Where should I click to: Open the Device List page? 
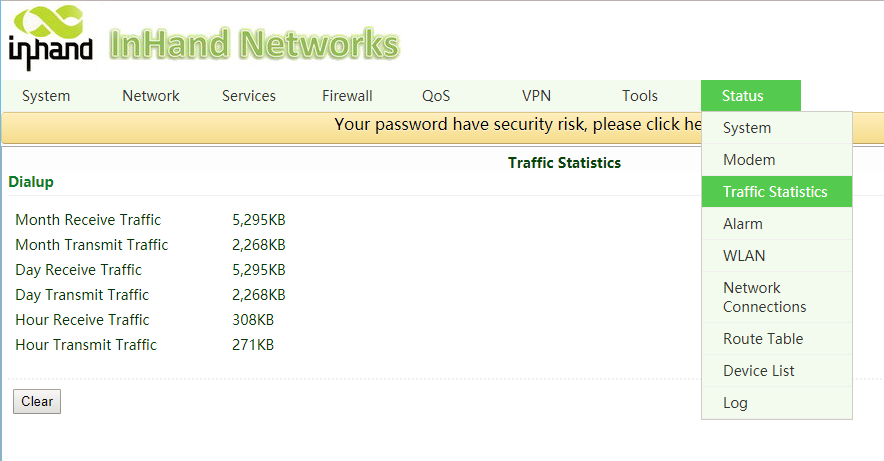[759, 371]
